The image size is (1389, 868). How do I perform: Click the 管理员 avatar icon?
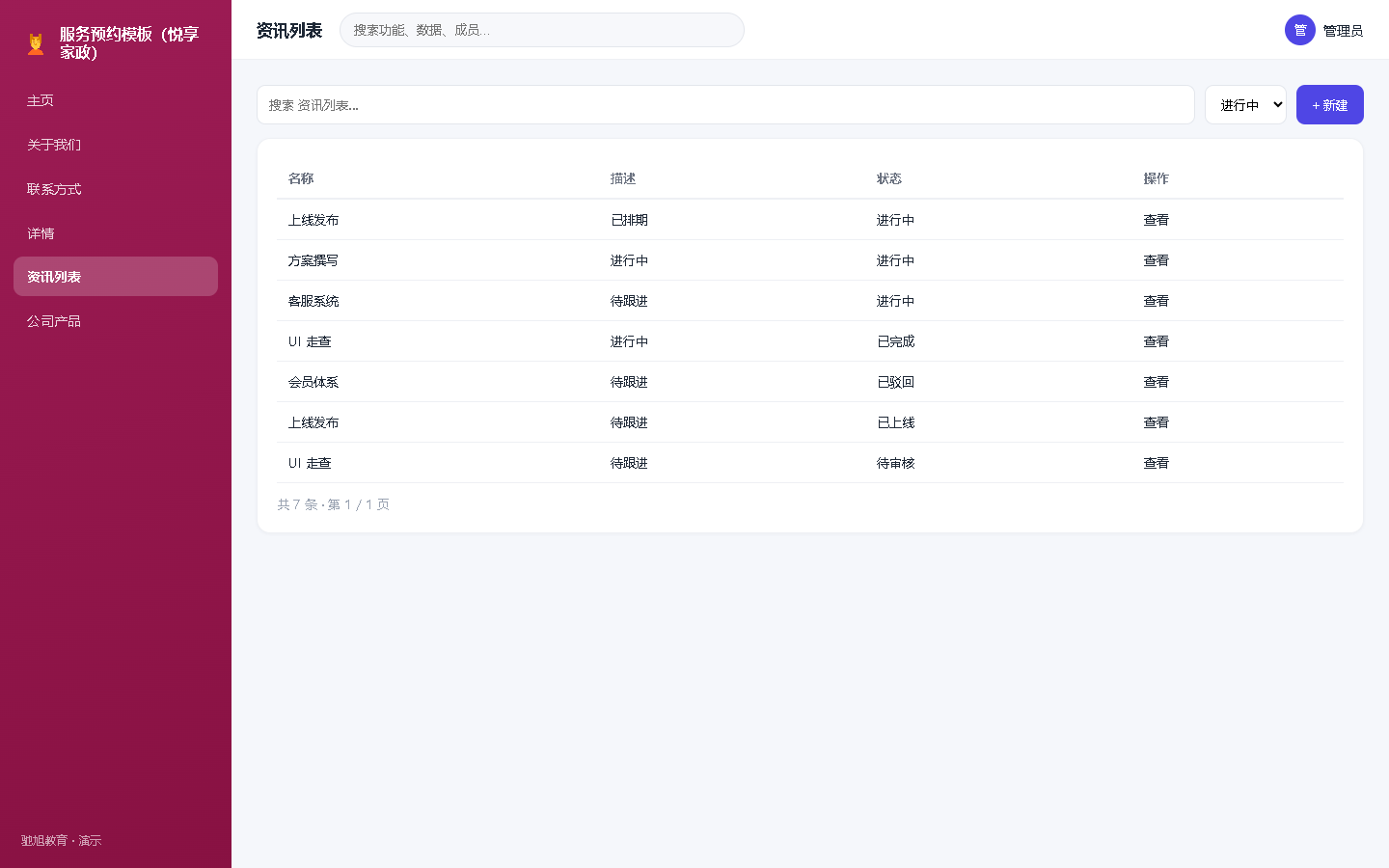pyautogui.click(x=1299, y=30)
